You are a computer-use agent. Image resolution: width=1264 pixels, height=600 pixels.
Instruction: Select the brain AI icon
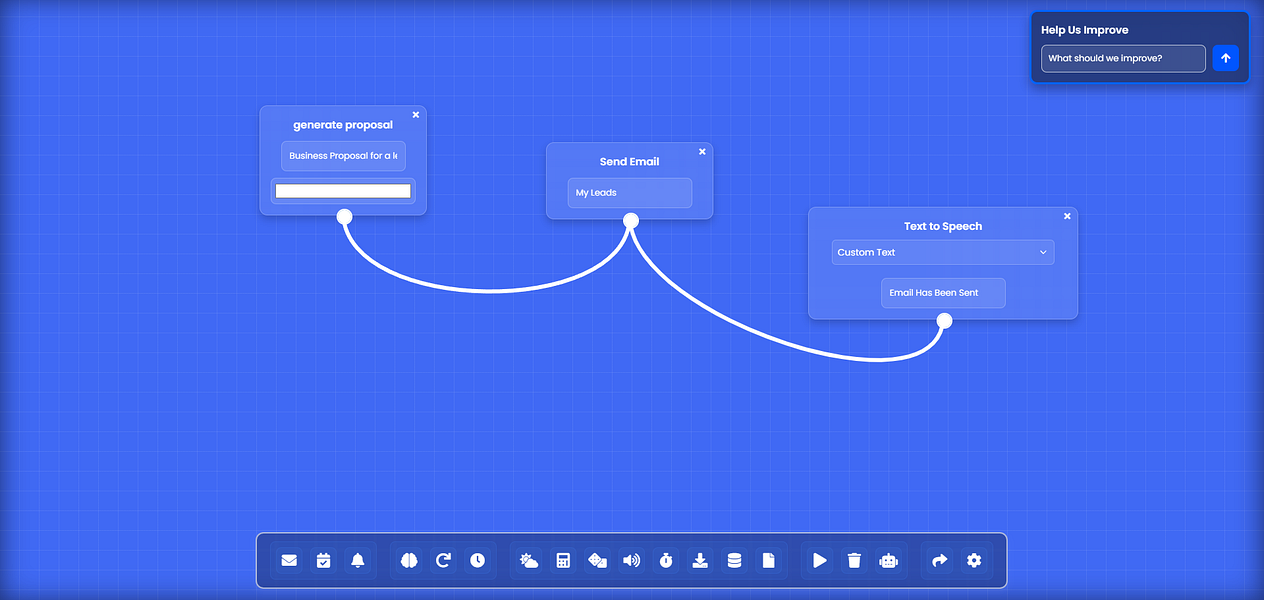[409, 560]
